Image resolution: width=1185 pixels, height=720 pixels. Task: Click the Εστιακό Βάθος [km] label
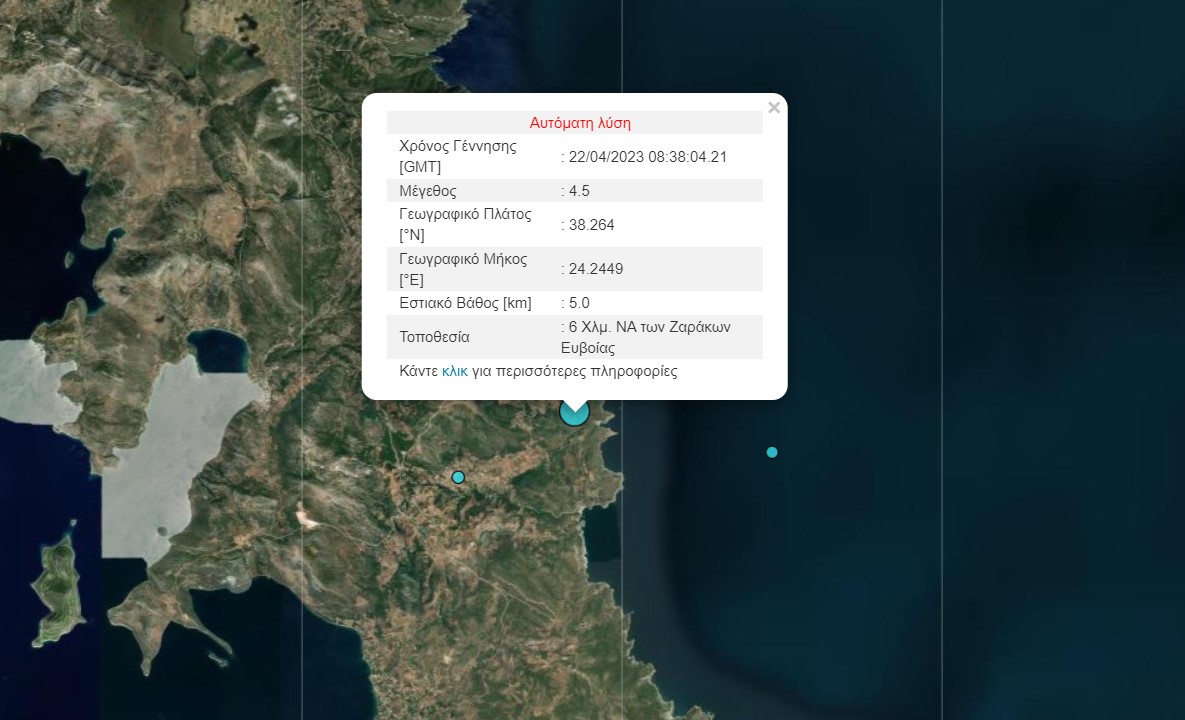[465, 303]
